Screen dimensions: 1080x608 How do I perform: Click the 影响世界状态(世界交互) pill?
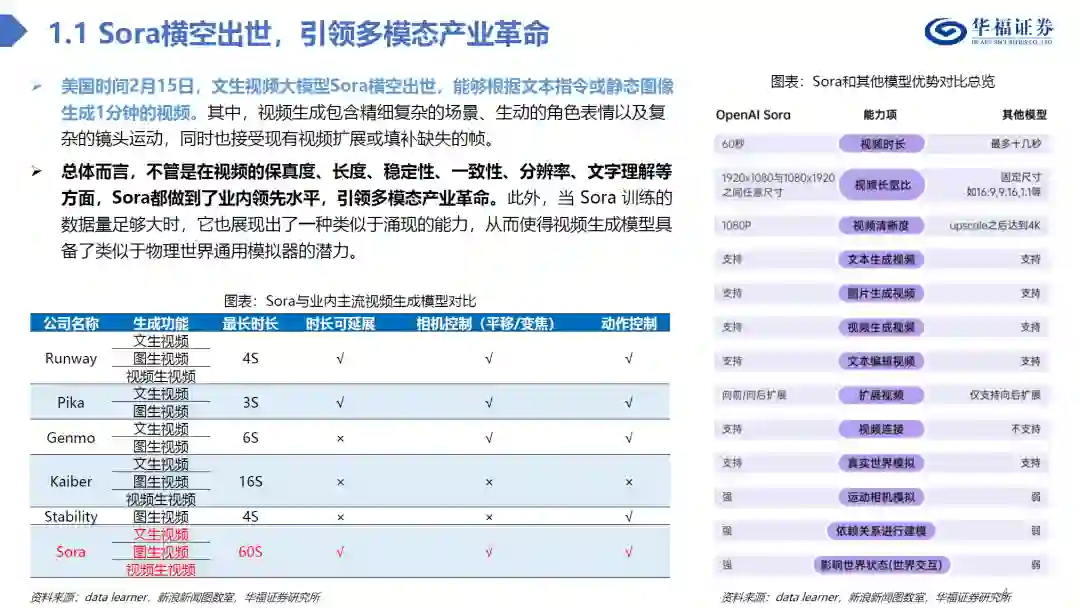882,565
